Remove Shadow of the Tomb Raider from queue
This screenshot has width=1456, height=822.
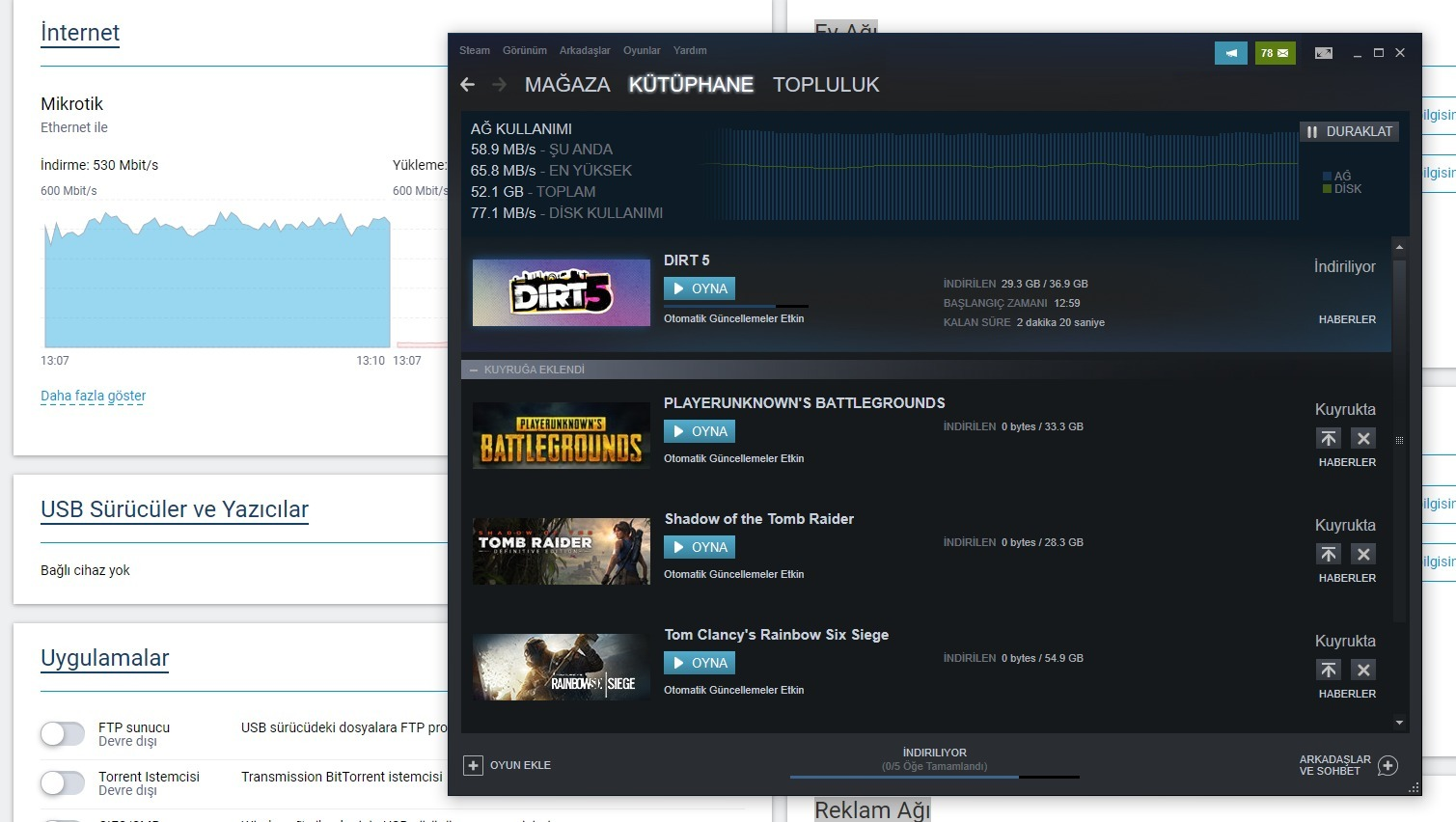tap(1363, 555)
